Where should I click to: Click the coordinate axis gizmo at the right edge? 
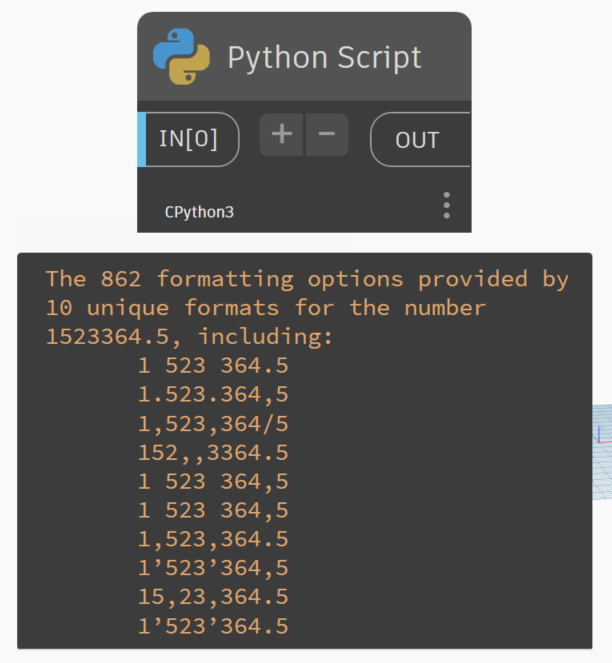click(x=600, y=434)
